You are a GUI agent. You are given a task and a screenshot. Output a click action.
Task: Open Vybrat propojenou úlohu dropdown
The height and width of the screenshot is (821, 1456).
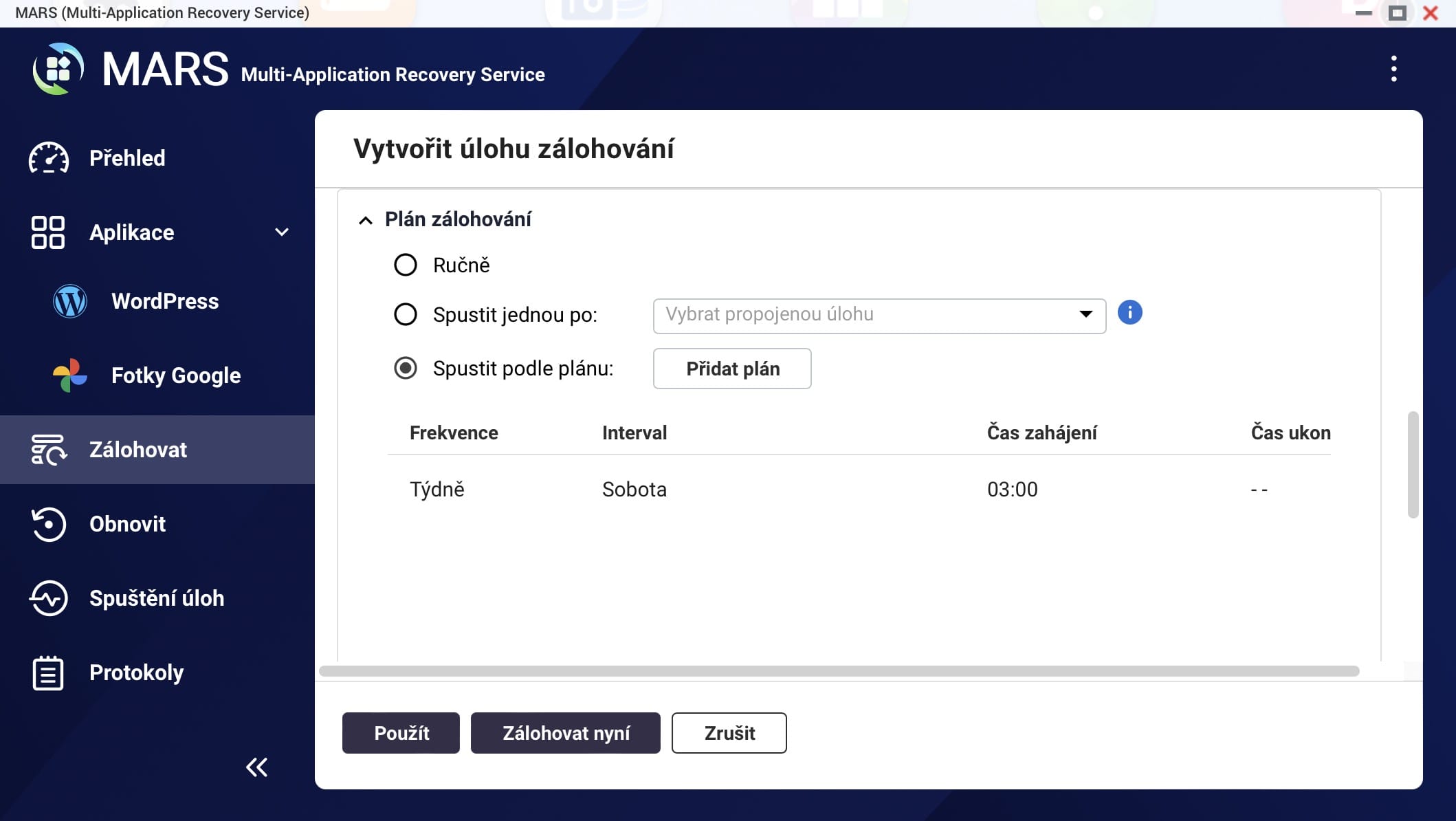[x=879, y=316]
